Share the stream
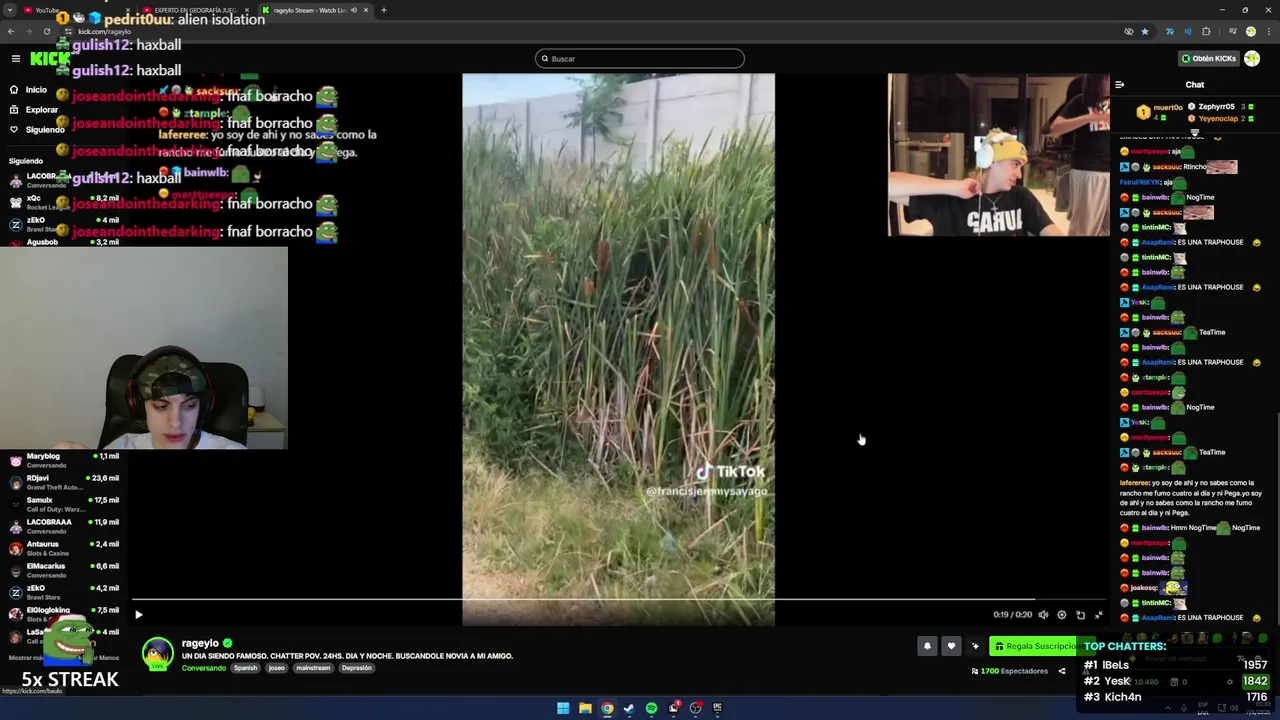 (1062, 671)
